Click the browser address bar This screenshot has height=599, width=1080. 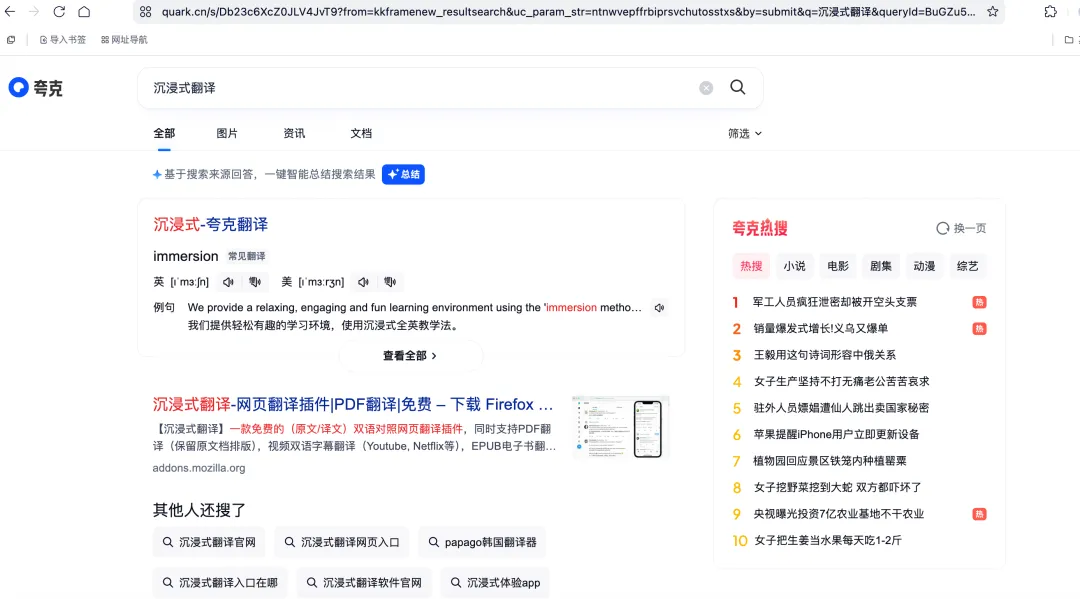(568, 12)
